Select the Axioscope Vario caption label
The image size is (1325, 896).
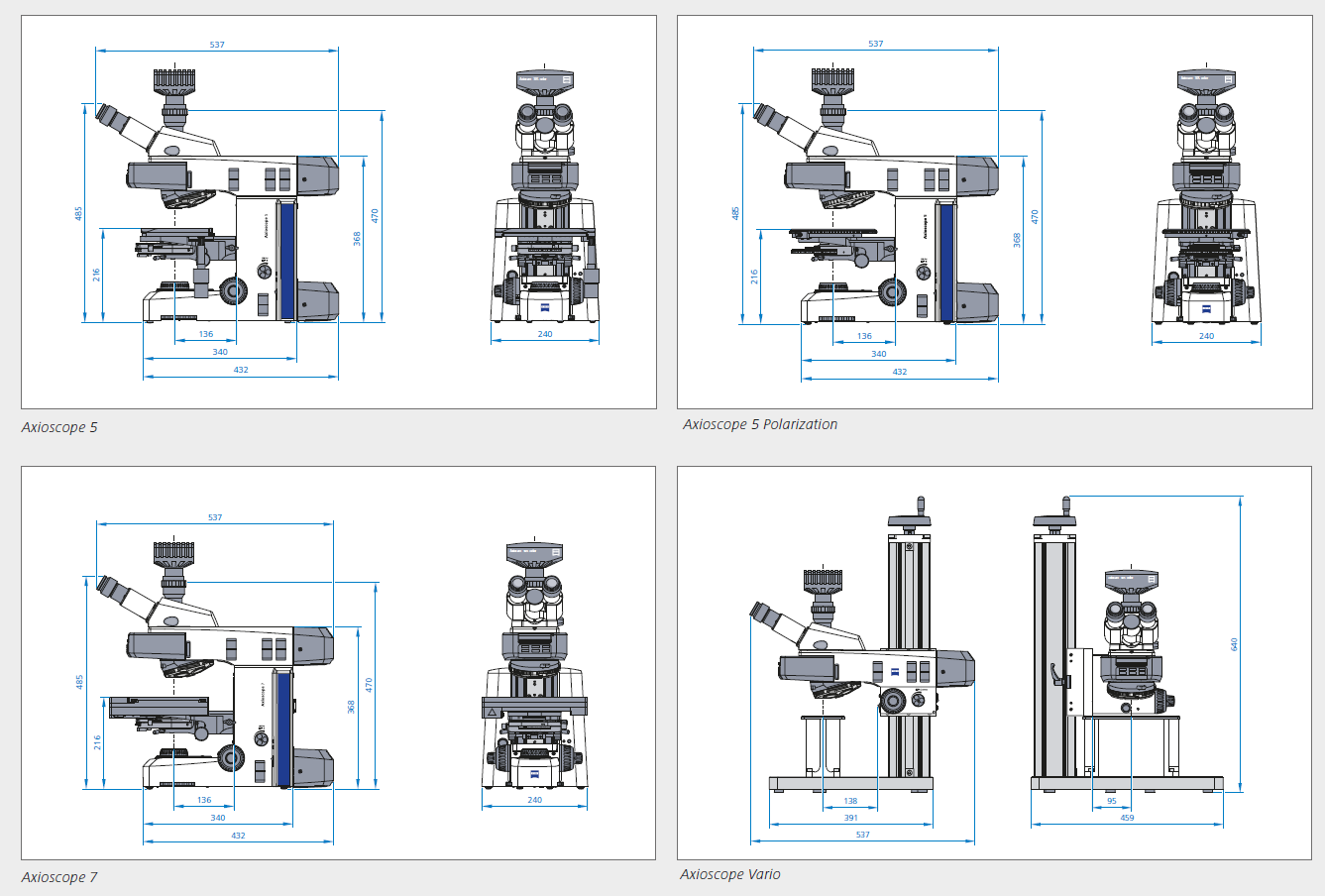[729, 874]
